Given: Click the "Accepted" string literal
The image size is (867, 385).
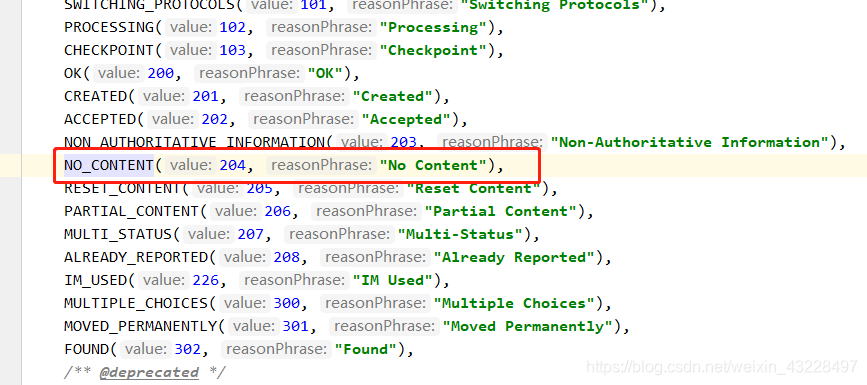Looking at the screenshot, I should point(406,119).
